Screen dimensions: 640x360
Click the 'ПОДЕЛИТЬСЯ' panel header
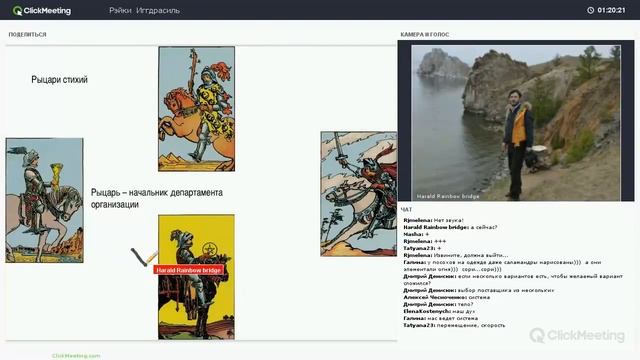(27, 35)
